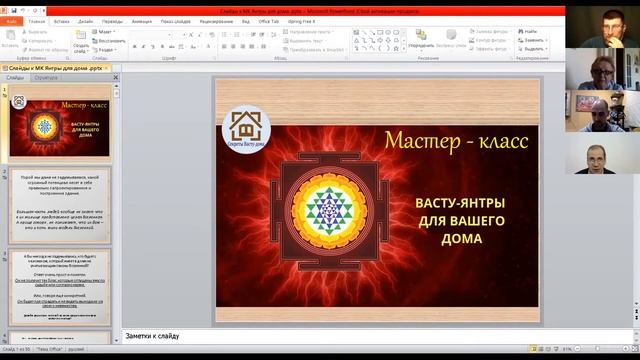This screenshot has height=360, width=640.
Task: Open the font color picker
Action: click(x=209, y=47)
